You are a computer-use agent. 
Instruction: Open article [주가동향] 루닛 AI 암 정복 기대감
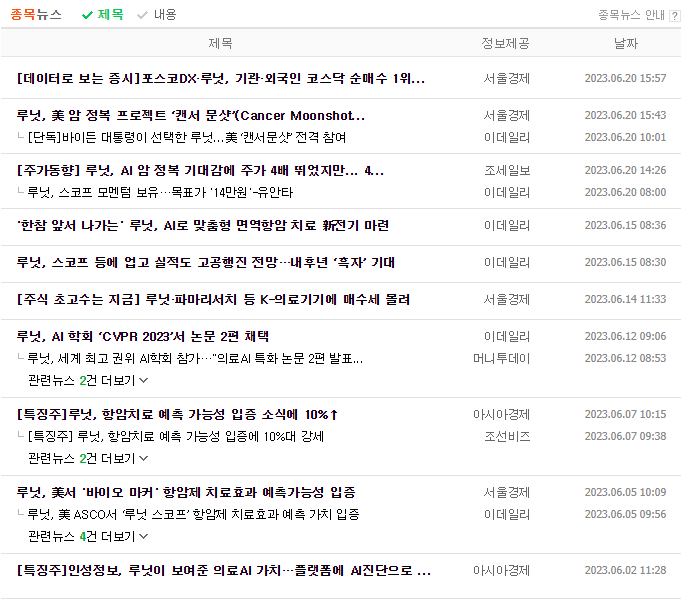coord(200,171)
